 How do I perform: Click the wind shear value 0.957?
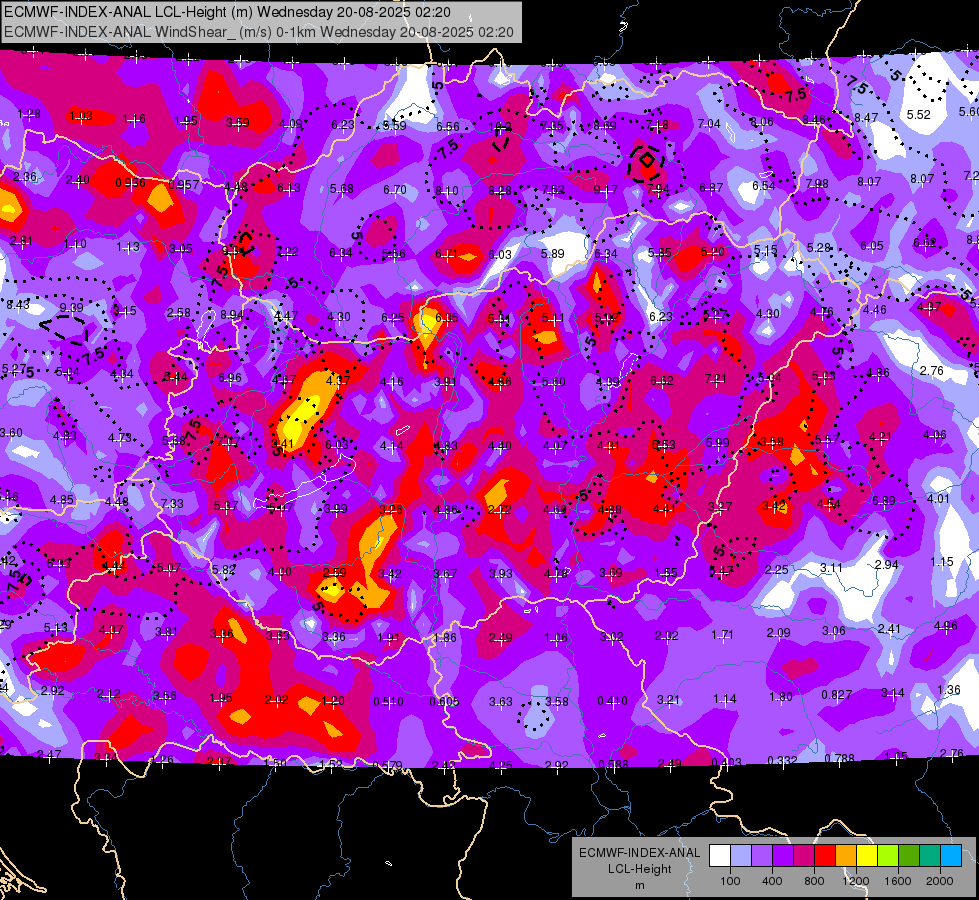184,185
